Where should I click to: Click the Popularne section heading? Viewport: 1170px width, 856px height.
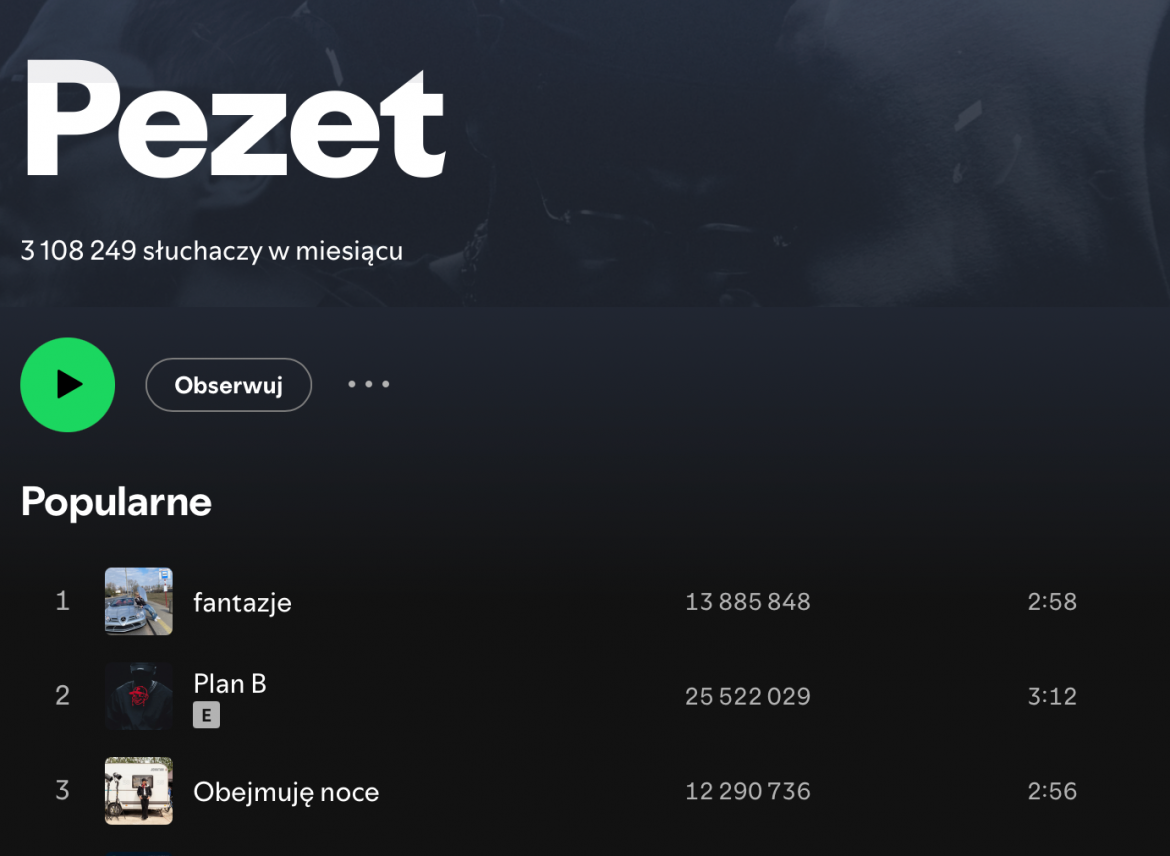point(116,502)
